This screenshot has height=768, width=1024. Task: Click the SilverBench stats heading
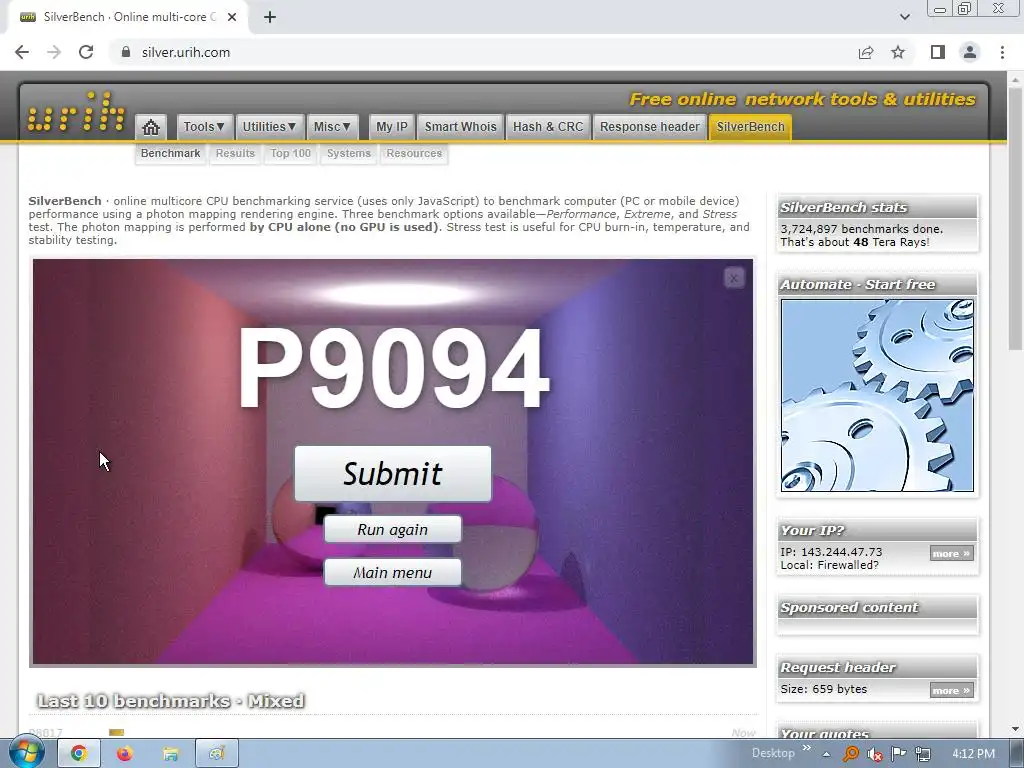click(843, 208)
